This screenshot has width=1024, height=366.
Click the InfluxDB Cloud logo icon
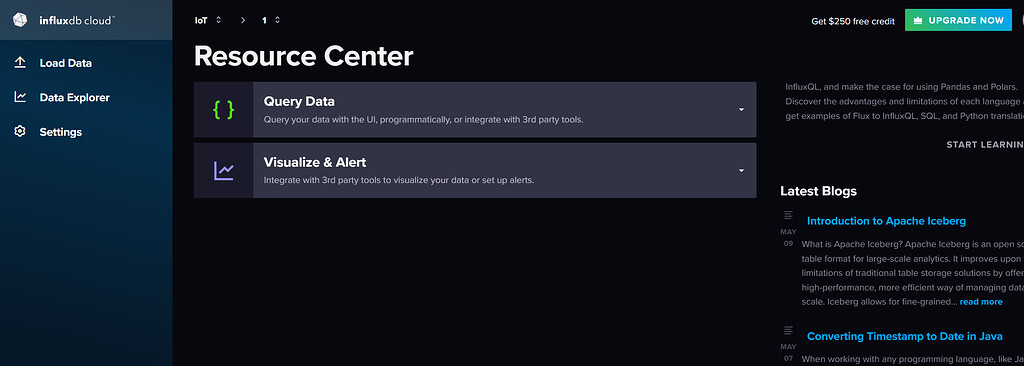point(20,20)
